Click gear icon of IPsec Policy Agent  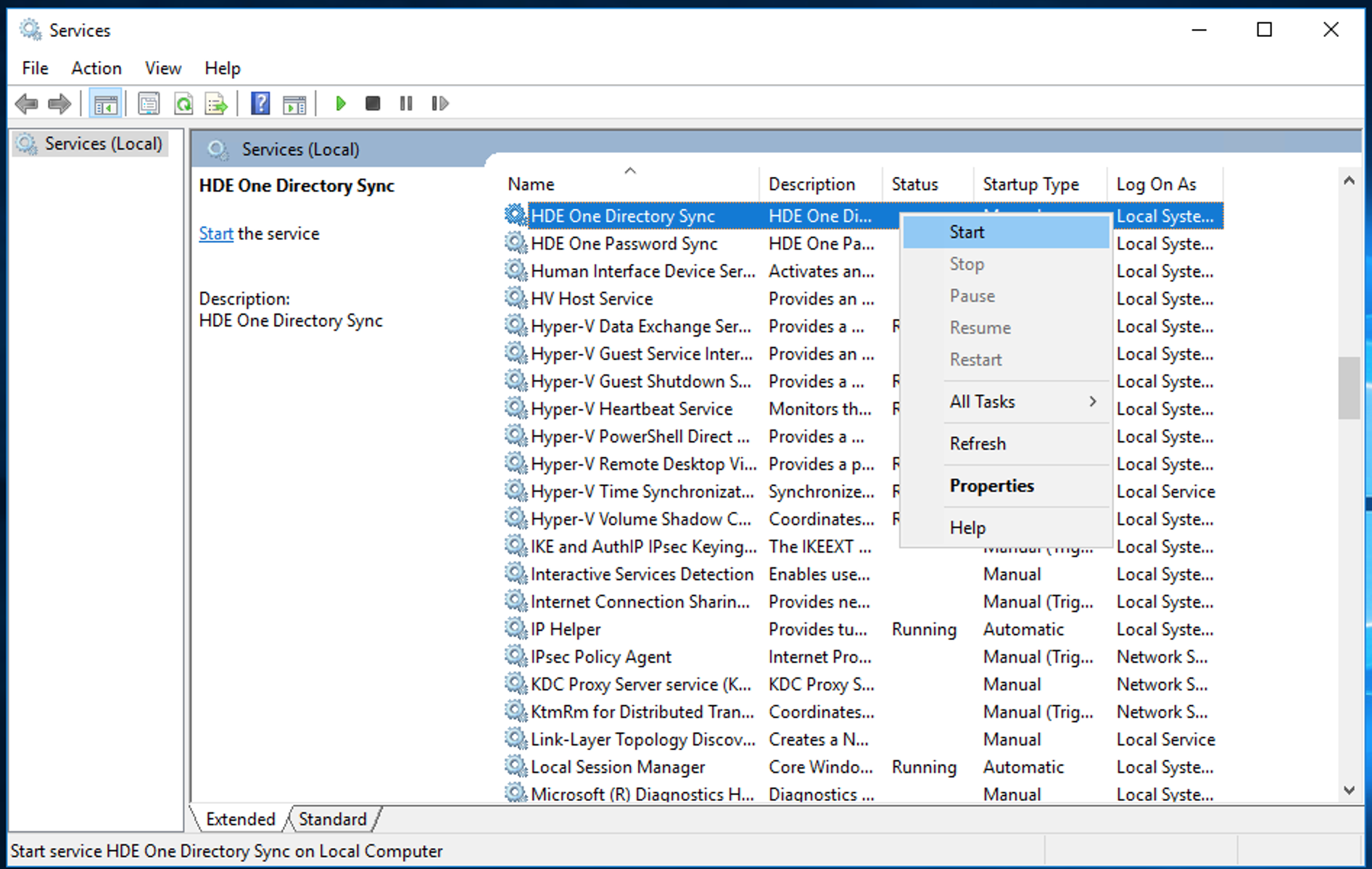pyautogui.click(x=516, y=656)
